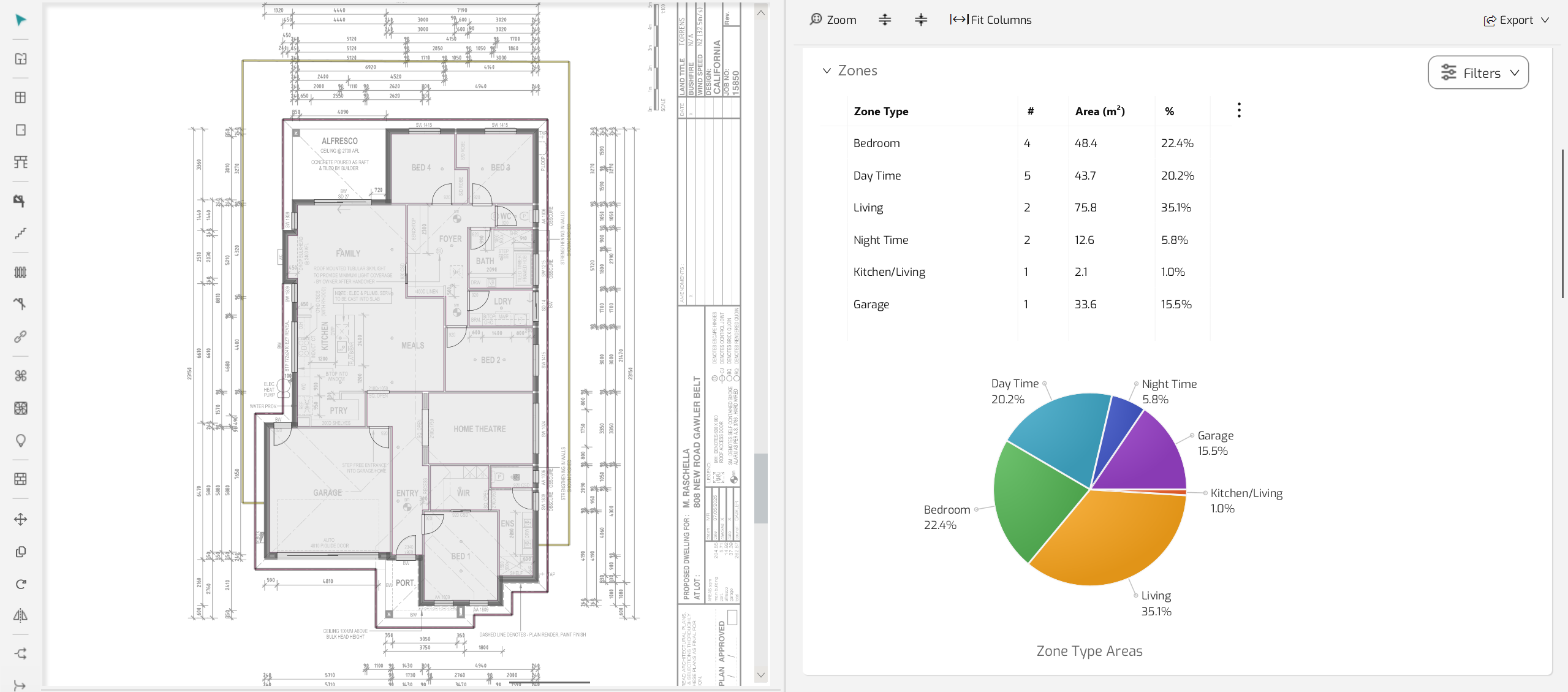Select the arrow pointer tool
1568x692 pixels.
pos(20,20)
